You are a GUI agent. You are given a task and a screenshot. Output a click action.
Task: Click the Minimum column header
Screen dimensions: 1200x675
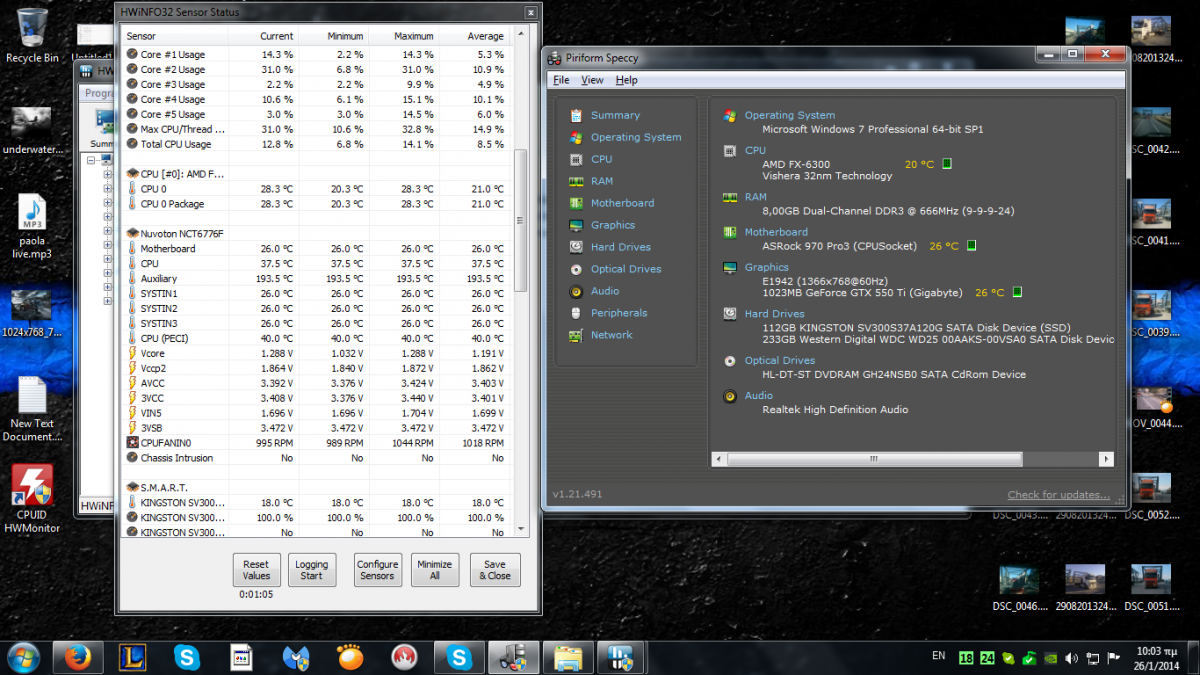[333, 36]
